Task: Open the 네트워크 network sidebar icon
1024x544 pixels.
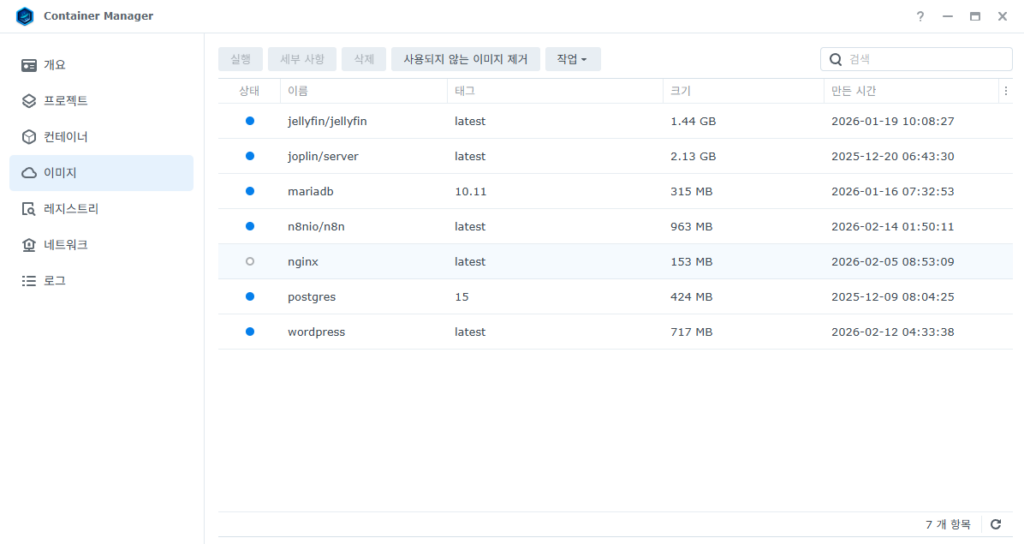Action: click(x=29, y=245)
